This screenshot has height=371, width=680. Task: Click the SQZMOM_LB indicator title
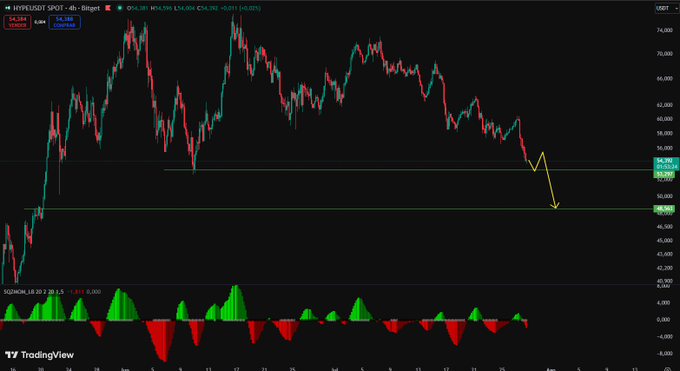click(x=34, y=292)
